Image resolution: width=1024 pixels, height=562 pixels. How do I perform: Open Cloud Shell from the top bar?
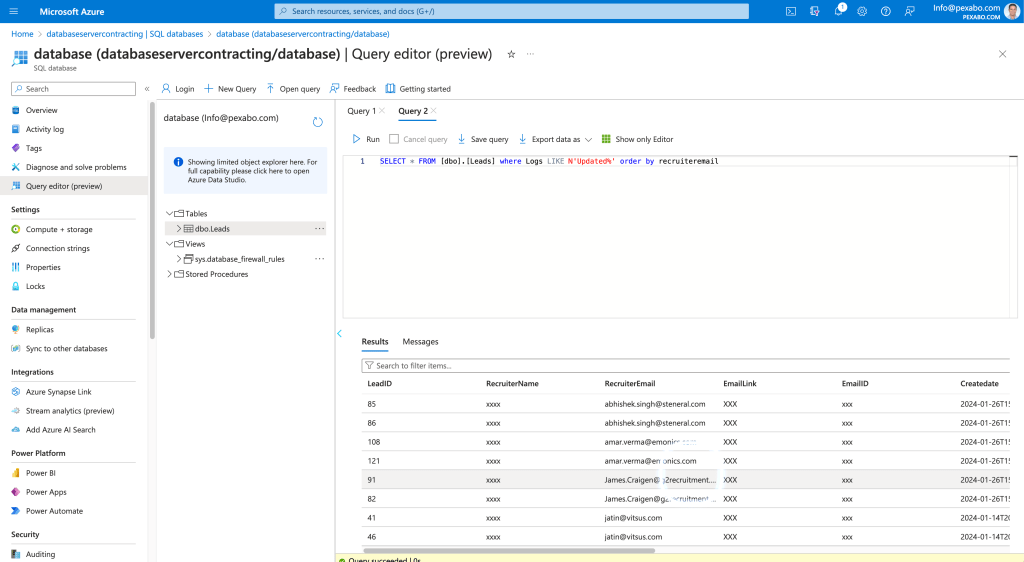tap(791, 11)
